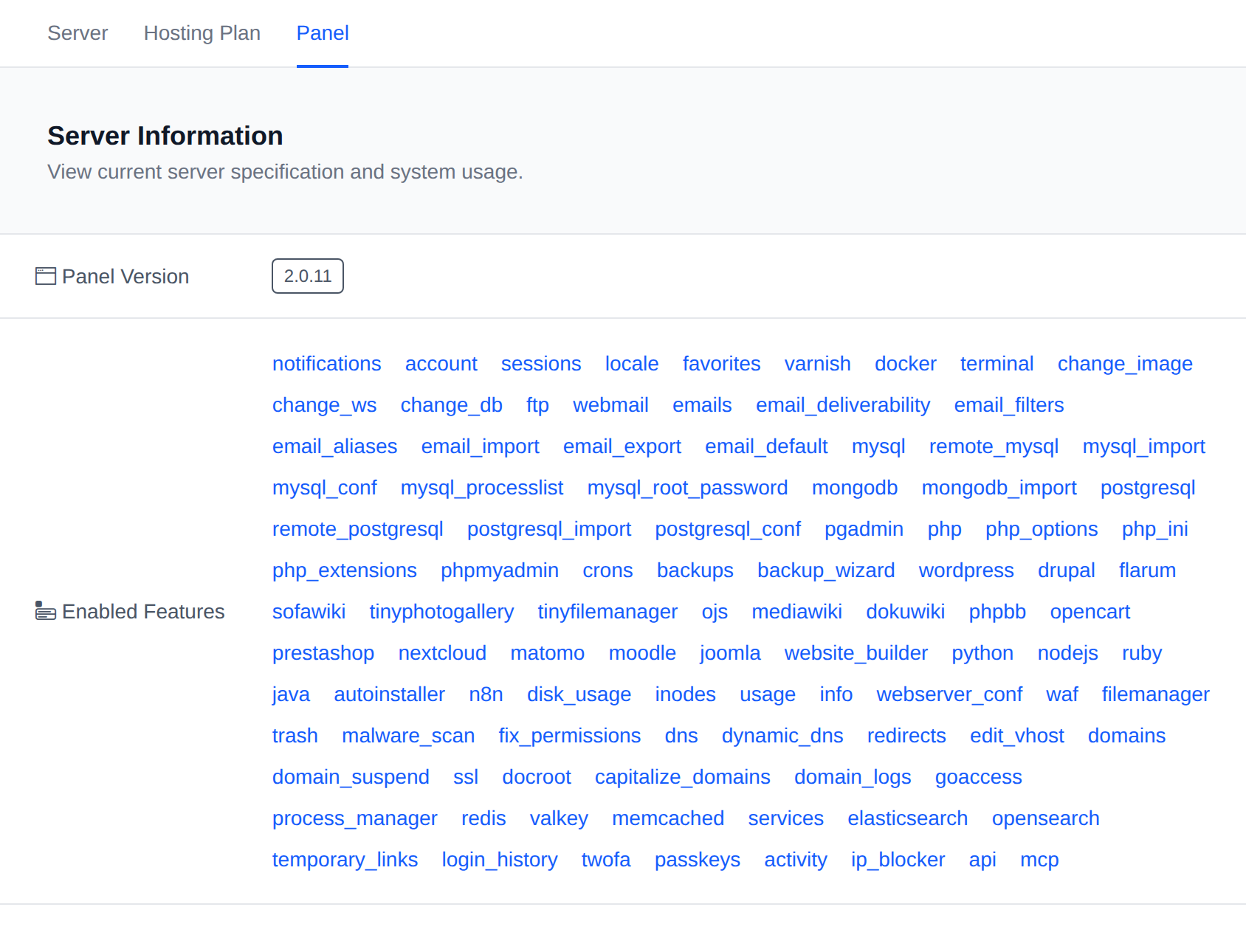Image resolution: width=1246 pixels, height=952 pixels.
Task: Click the wordpress link
Action: 966,570
